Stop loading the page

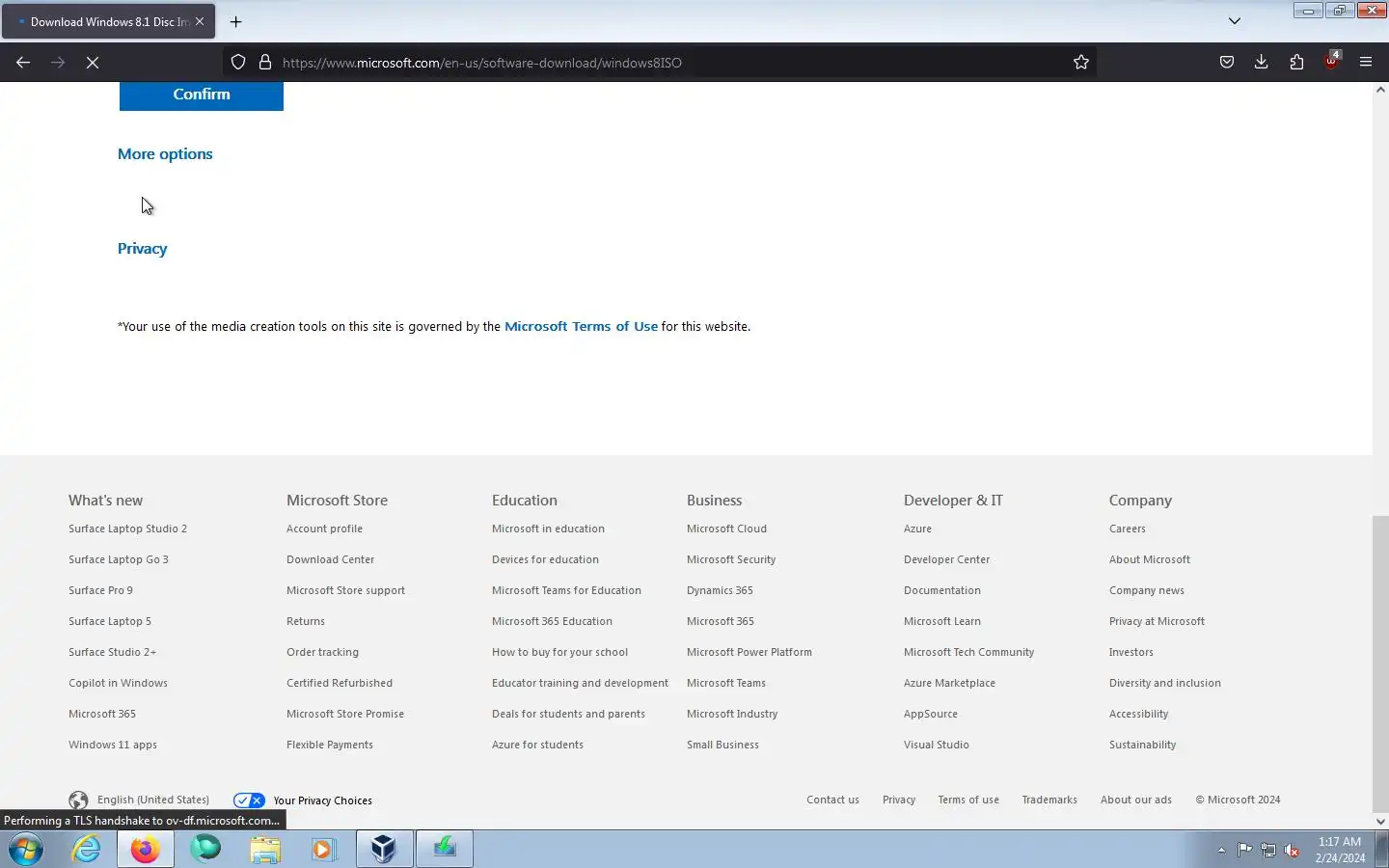93,62
